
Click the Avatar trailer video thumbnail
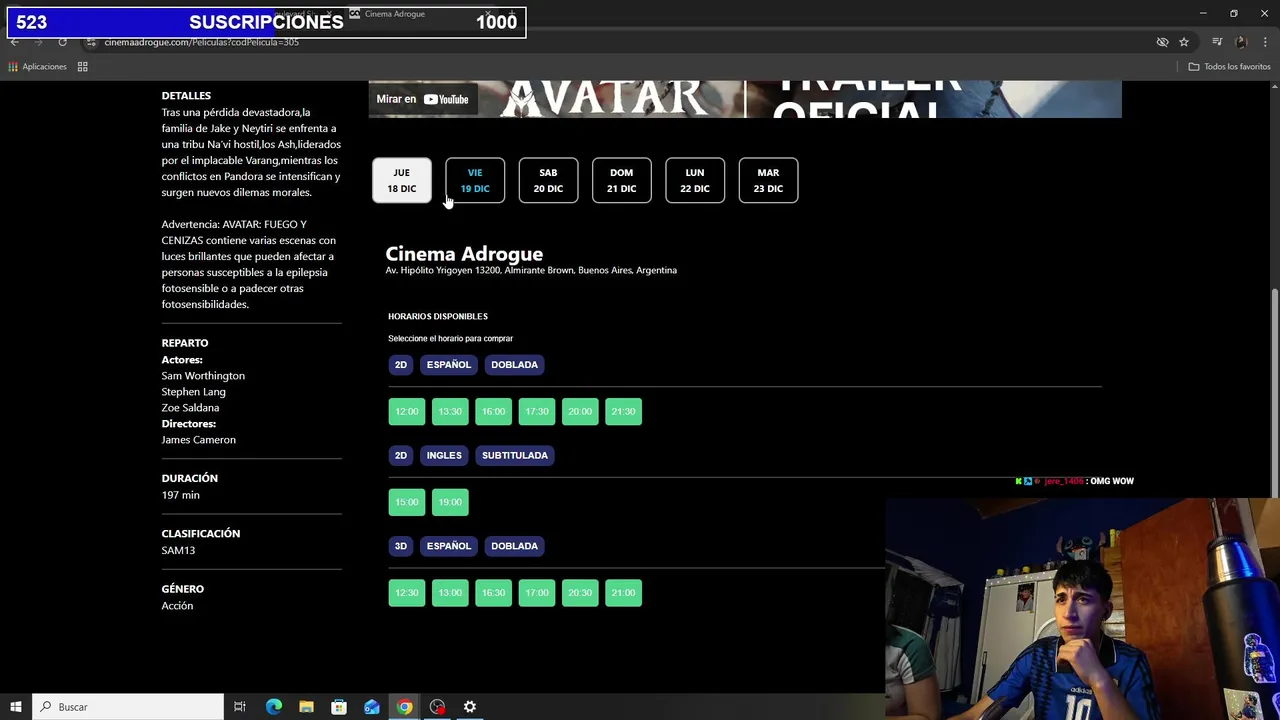745,99
